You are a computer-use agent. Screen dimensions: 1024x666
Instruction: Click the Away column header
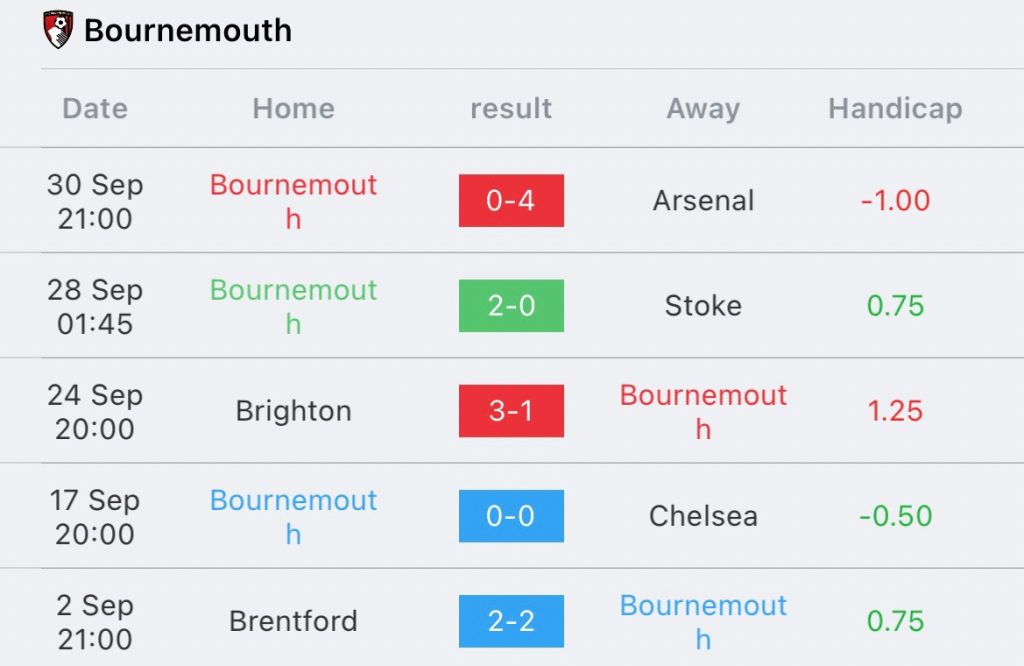[x=703, y=109]
